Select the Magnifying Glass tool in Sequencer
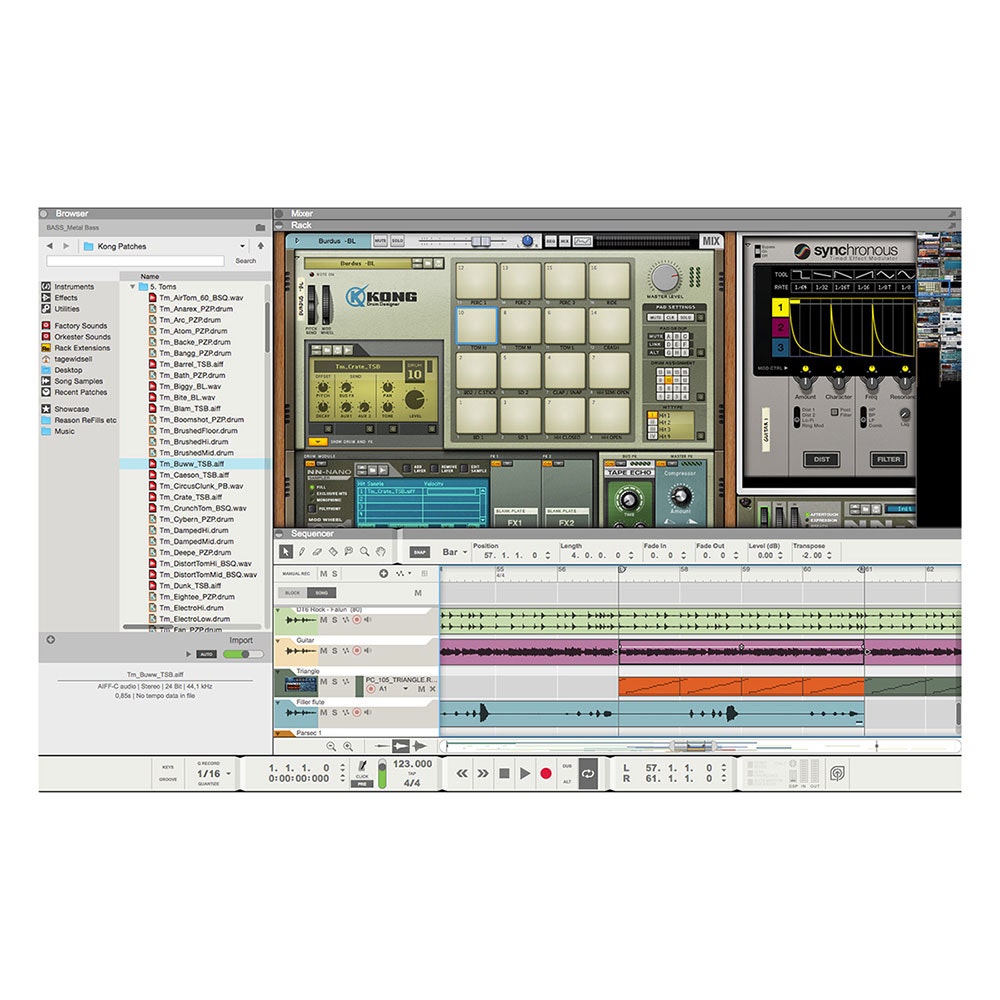1000x1000 pixels. (x=365, y=552)
